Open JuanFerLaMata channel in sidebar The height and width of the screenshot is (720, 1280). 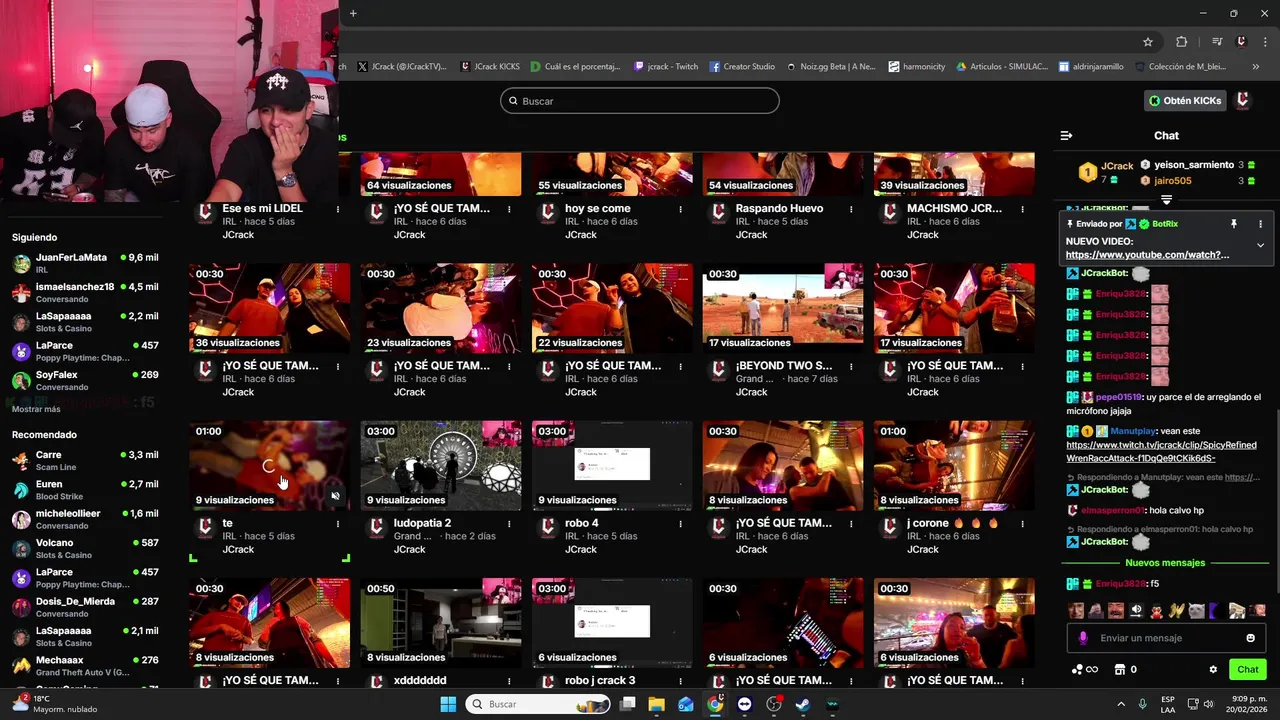point(85,263)
